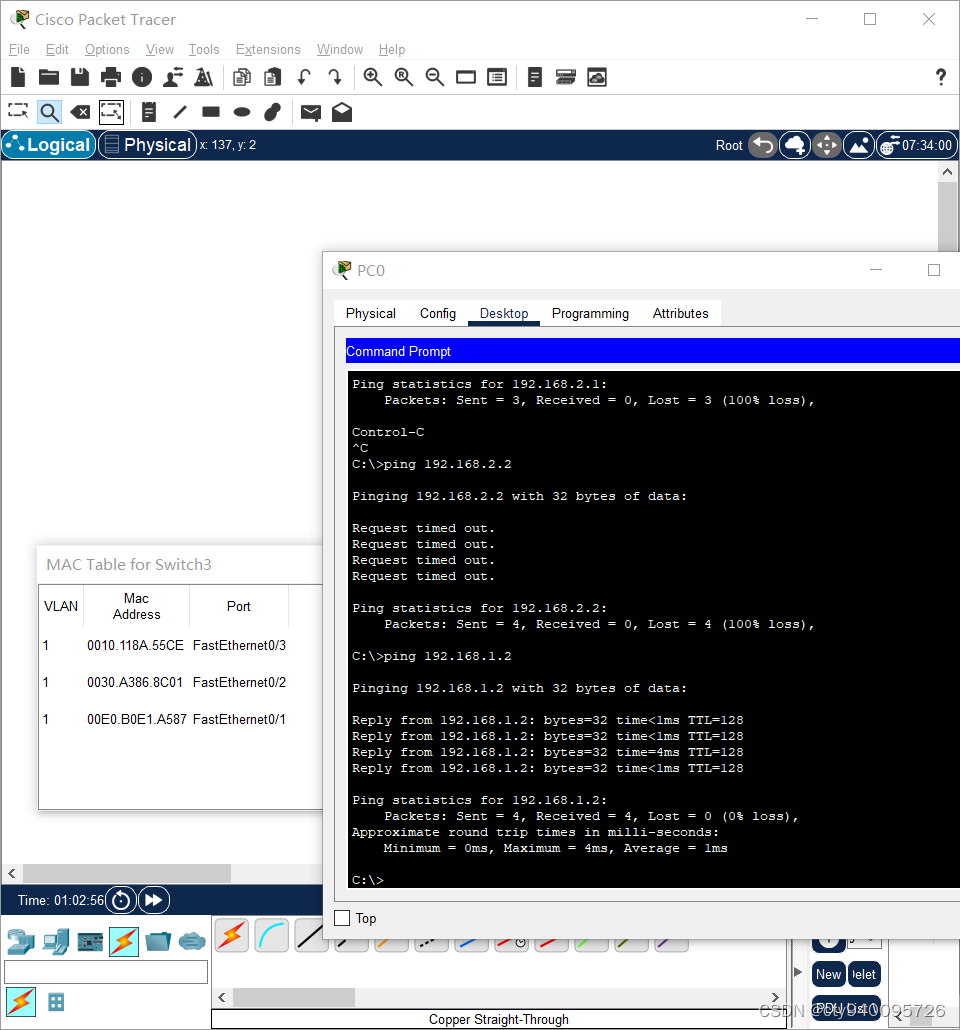Click the New scenario button
This screenshot has height=1030, width=960.
click(829, 974)
